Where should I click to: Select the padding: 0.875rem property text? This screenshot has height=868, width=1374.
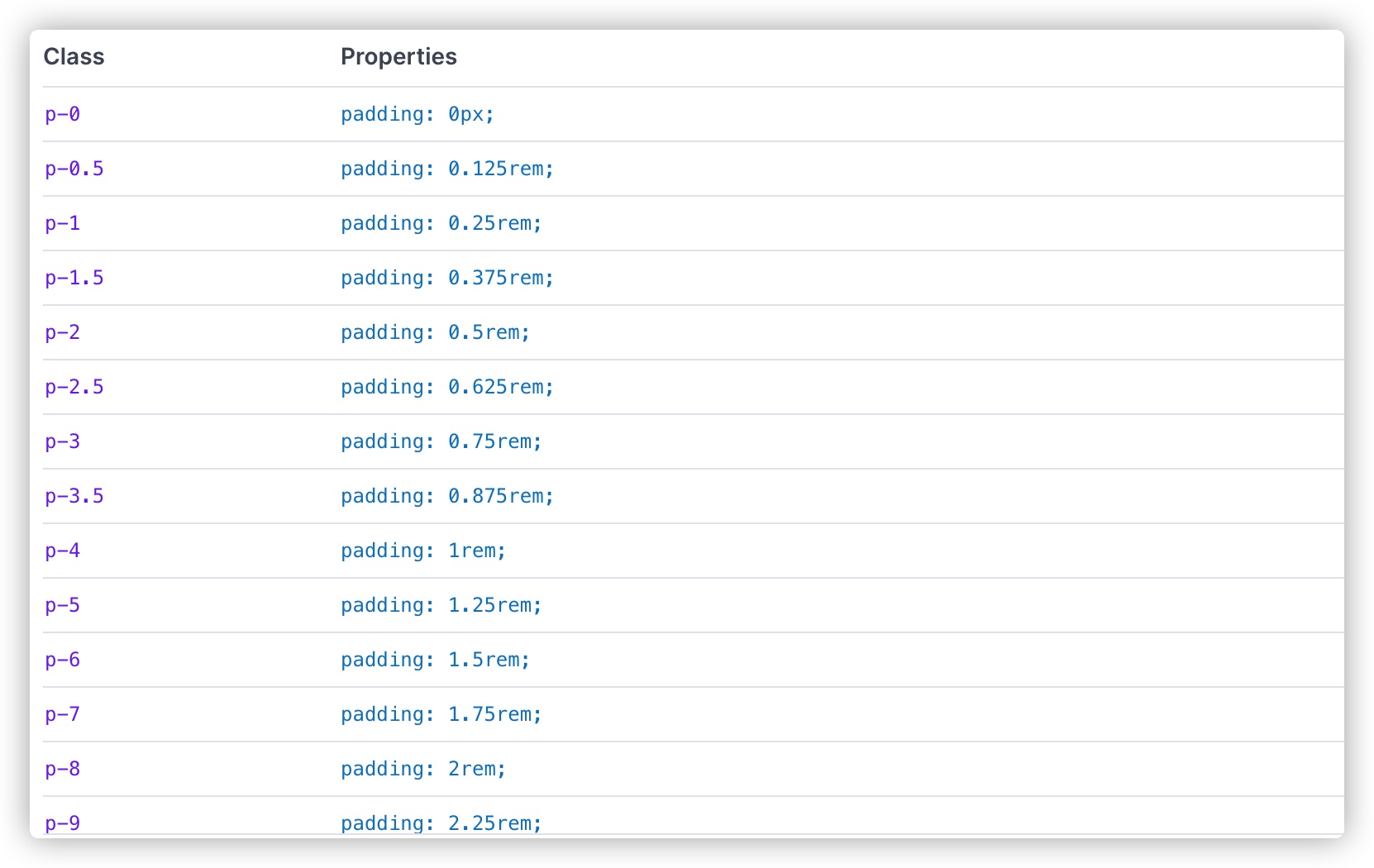click(447, 496)
